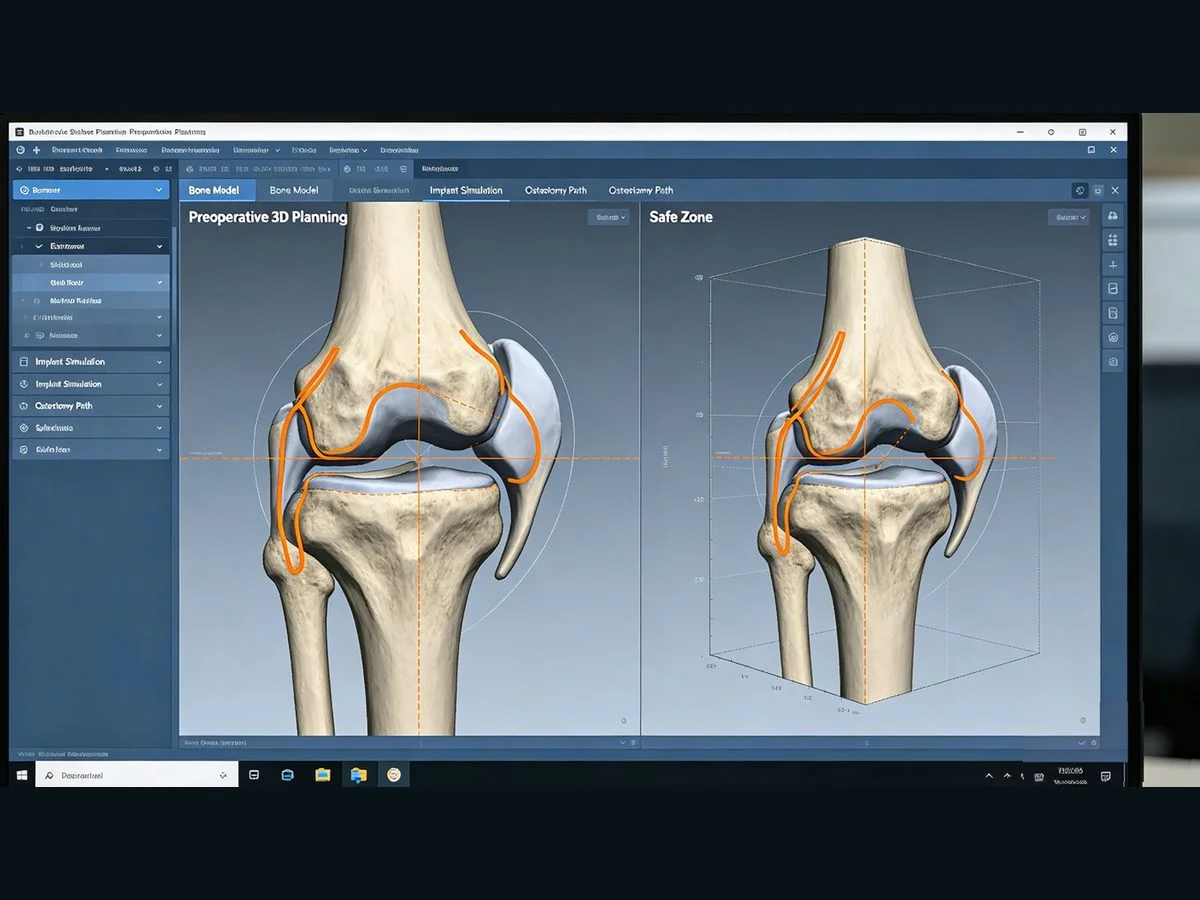Screen dimensions: 1200x900
Task: Click the plus icon in the top toolbar
Action: pyautogui.click(x=37, y=150)
